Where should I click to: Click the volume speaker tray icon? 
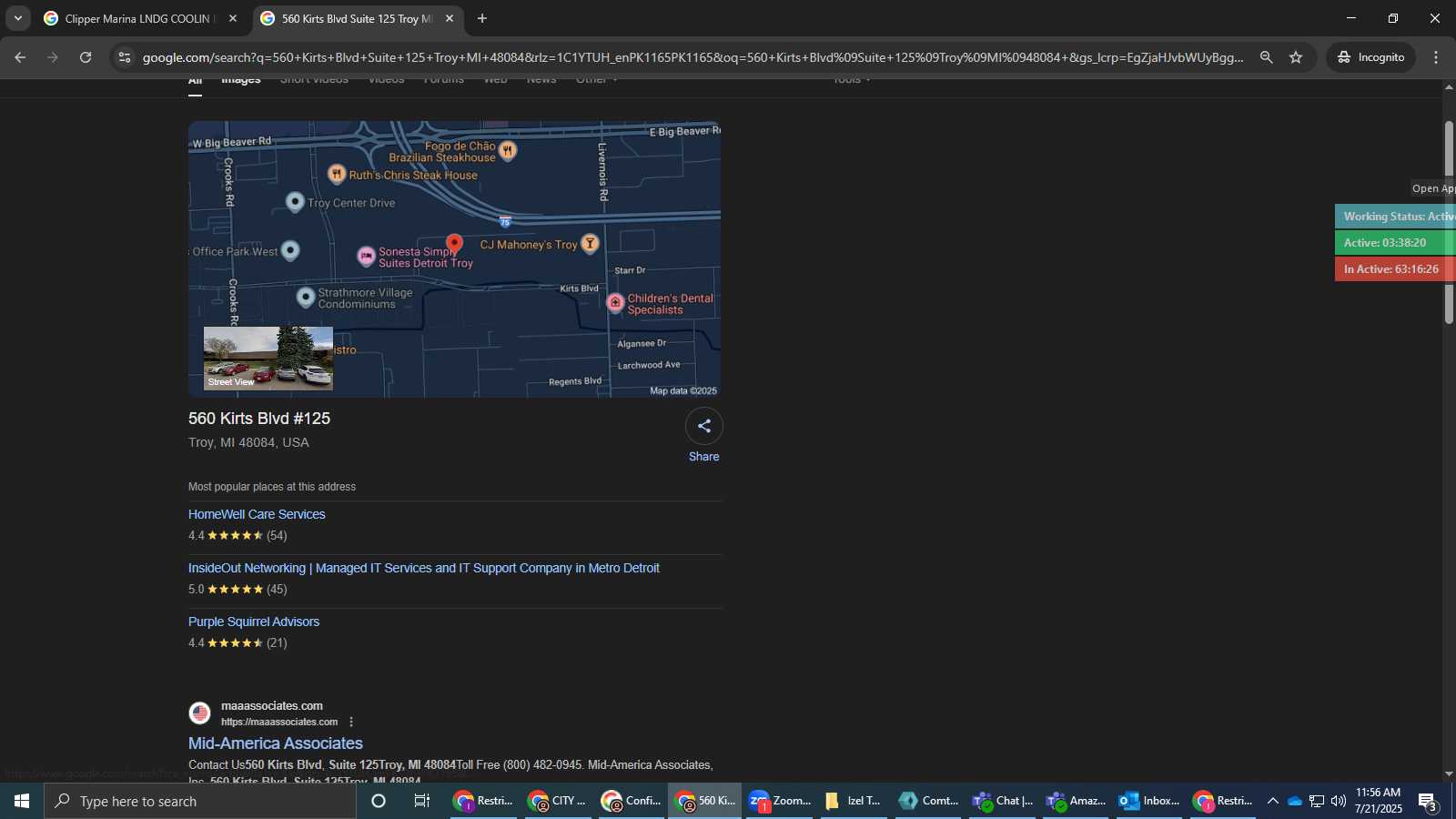1338,801
